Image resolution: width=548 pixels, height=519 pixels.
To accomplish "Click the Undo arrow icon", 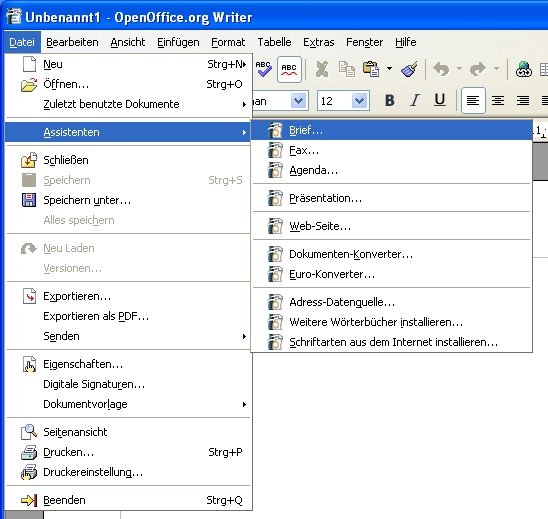I will pos(441,69).
